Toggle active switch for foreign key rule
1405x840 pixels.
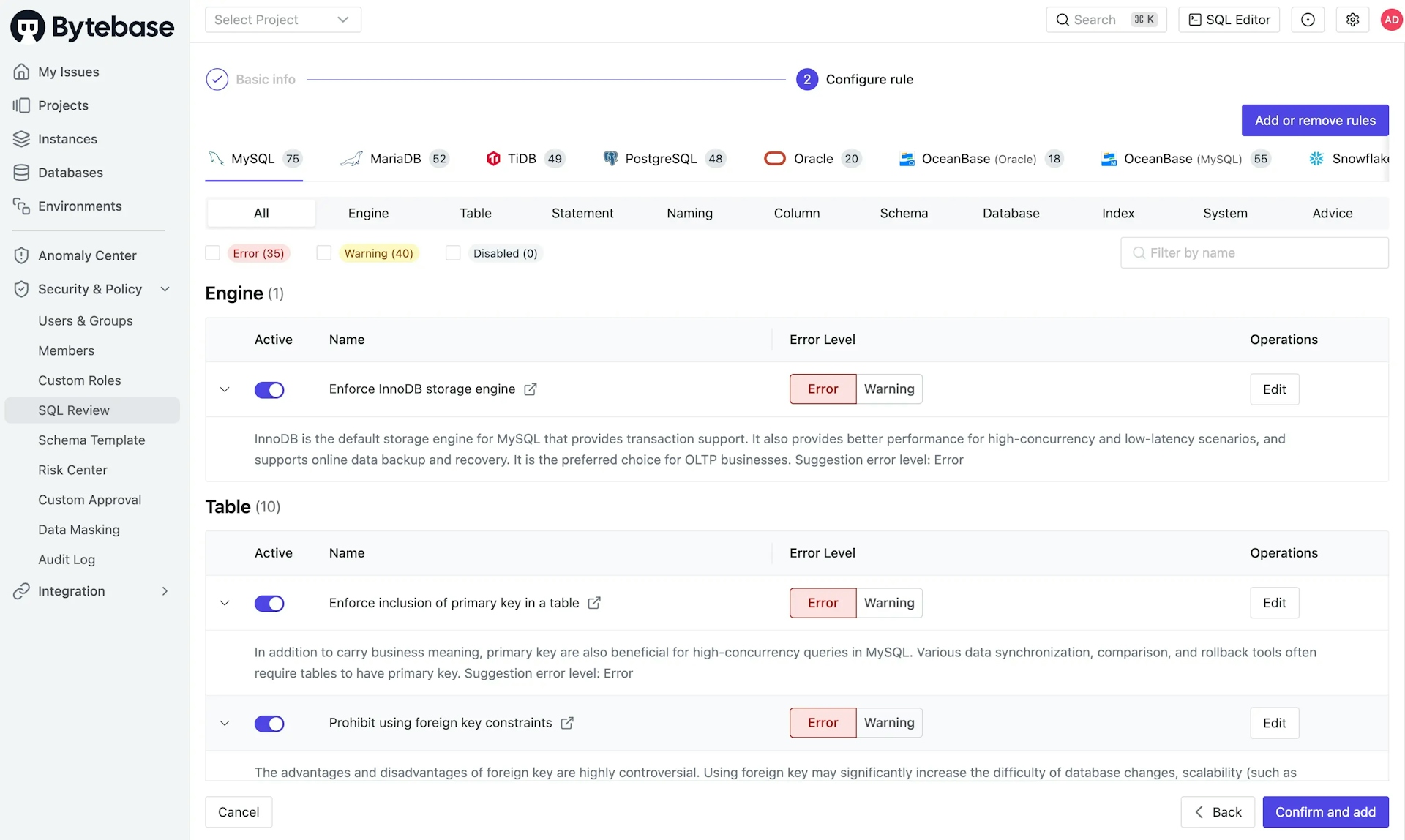[x=269, y=722]
